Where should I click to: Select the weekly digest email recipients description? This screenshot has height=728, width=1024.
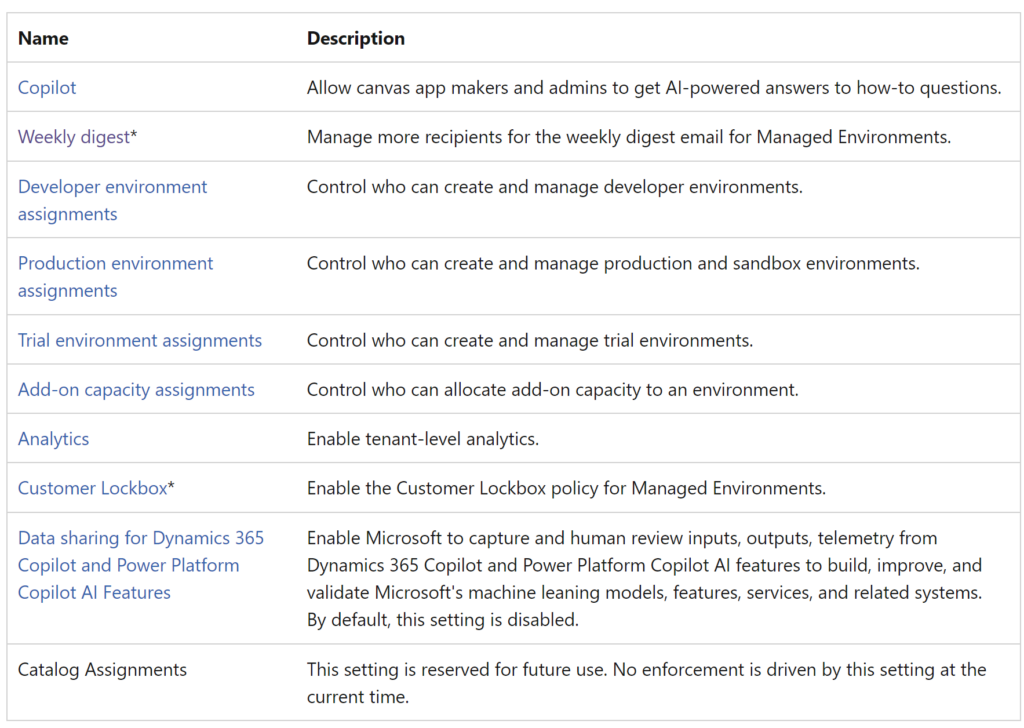click(x=629, y=137)
